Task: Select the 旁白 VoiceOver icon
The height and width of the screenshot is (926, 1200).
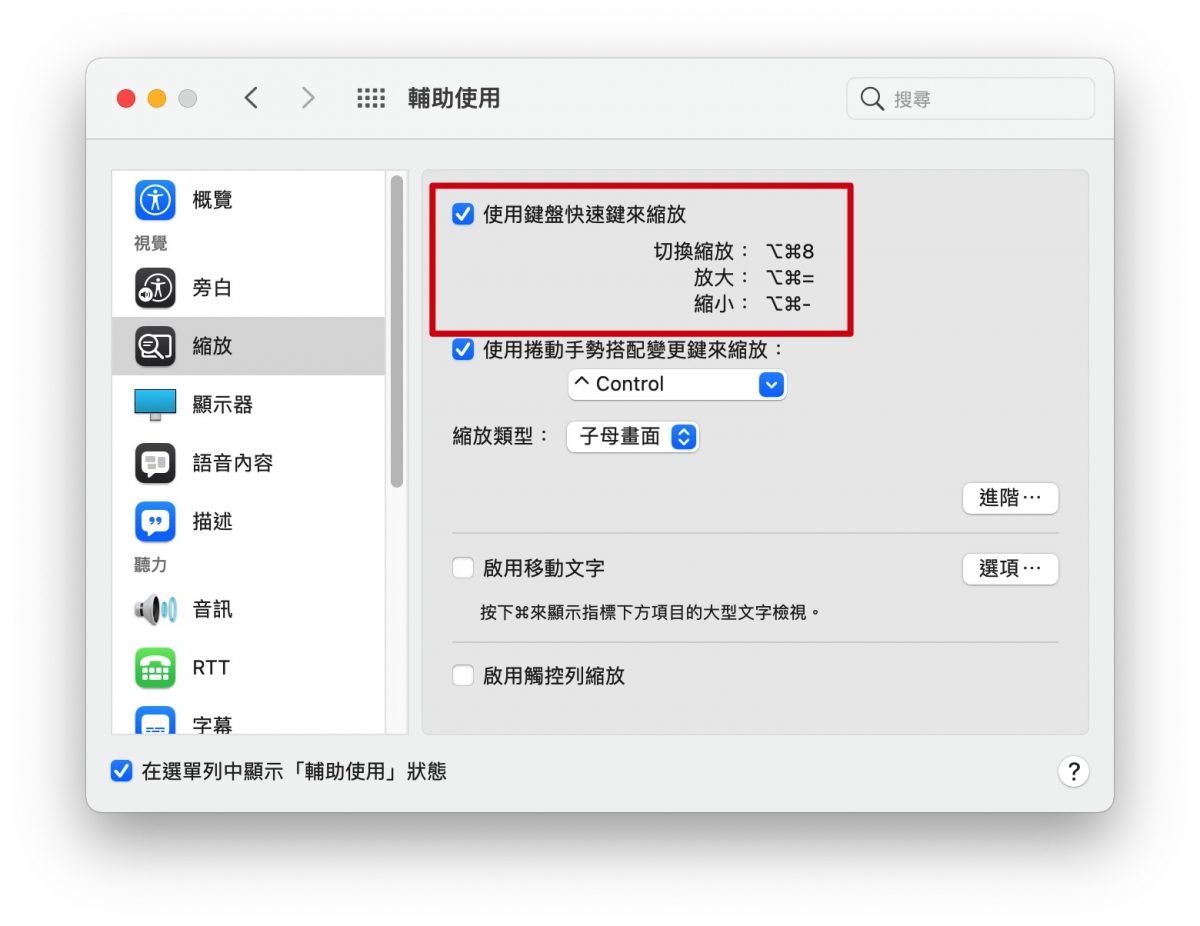Action: [155, 288]
